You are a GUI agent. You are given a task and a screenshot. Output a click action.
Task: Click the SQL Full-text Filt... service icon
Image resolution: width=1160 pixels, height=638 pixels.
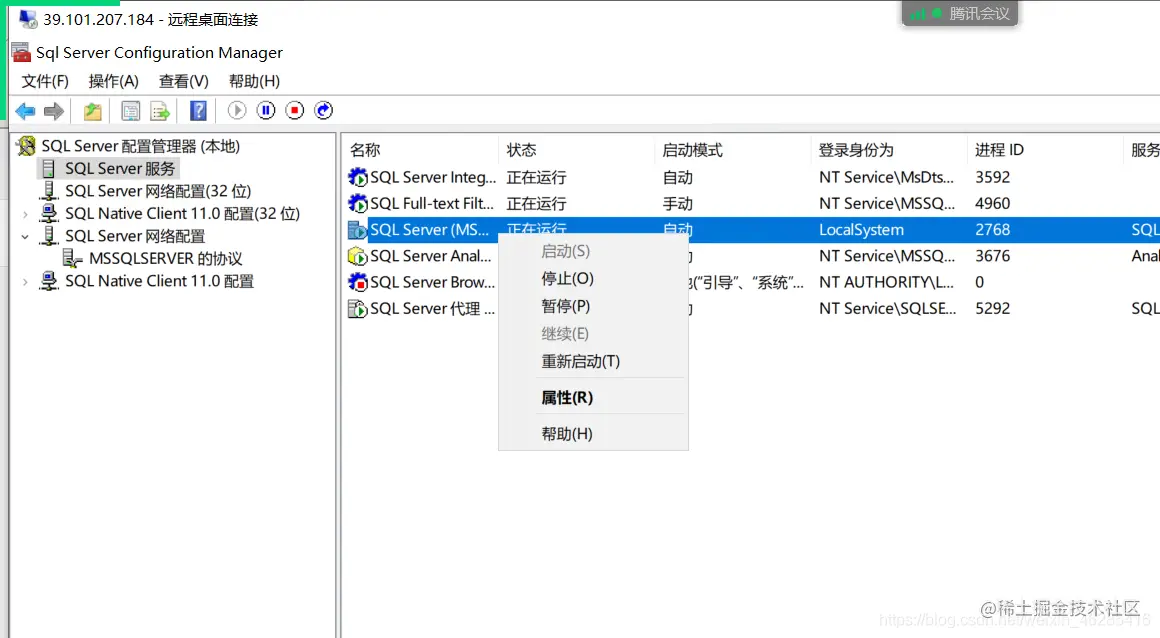pos(357,203)
